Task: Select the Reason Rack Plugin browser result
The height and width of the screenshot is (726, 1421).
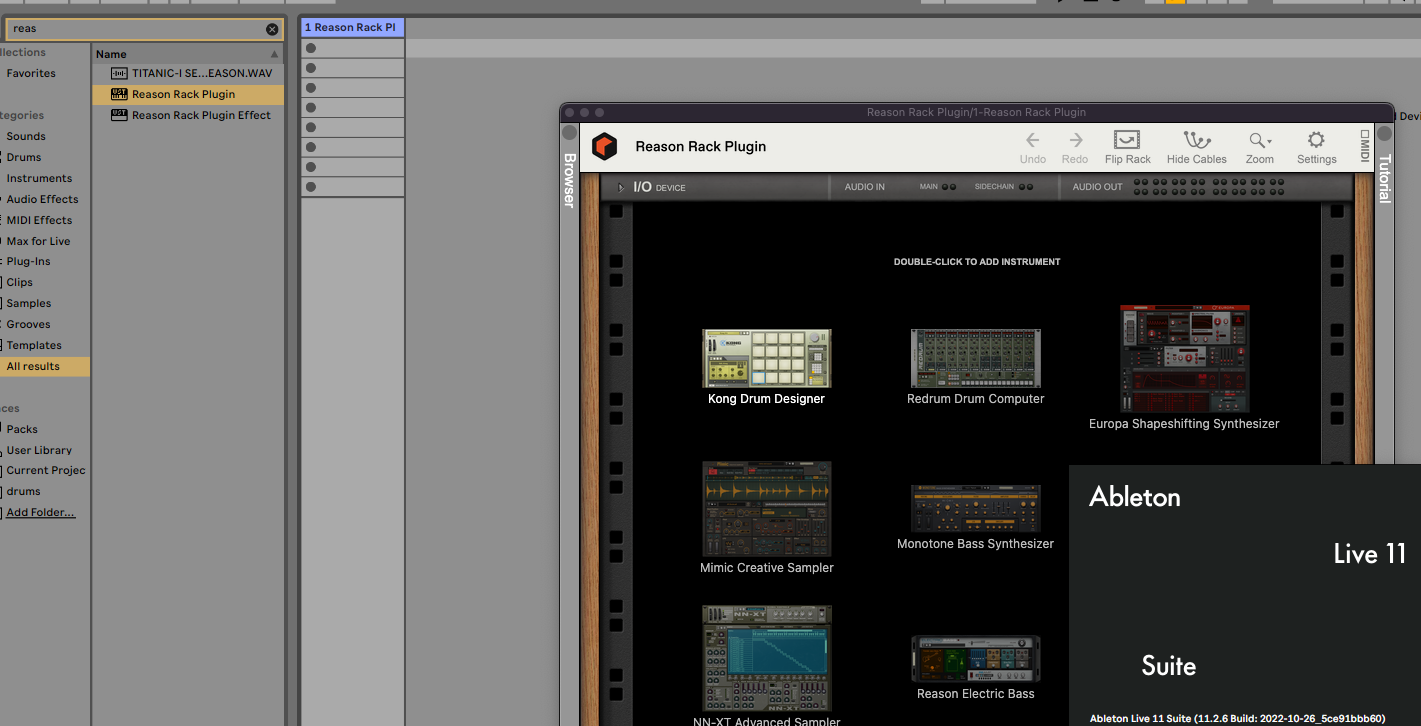Action: pyautogui.click(x=188, y=94)
